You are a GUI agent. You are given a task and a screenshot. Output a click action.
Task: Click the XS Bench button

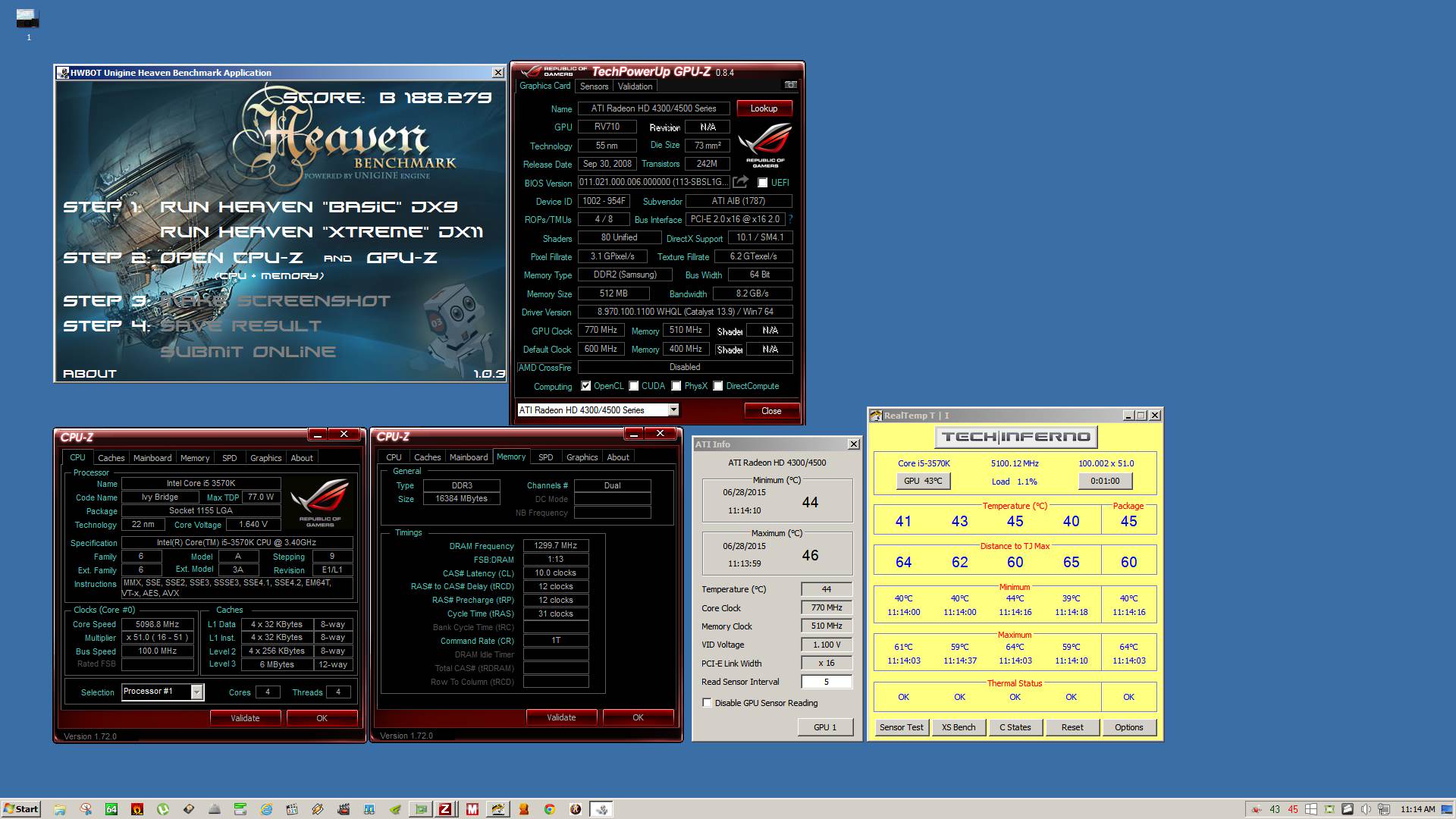[x=959, y=727]
